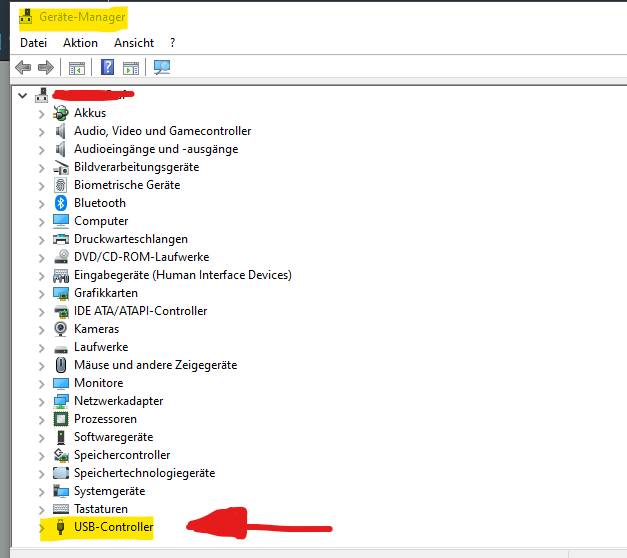Click the Bluetooth category icon
This screenshot has height=558, width=627.
click(x=60, y=203)
